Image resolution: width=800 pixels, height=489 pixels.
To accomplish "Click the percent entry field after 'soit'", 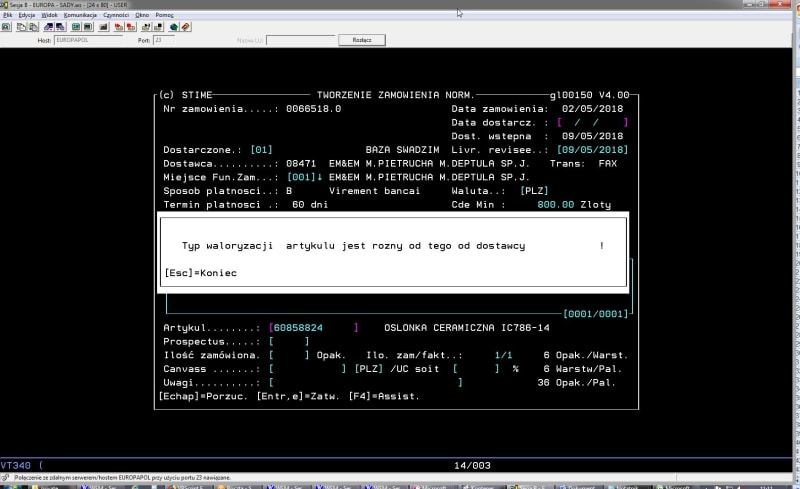I will [x=476, y=369].
